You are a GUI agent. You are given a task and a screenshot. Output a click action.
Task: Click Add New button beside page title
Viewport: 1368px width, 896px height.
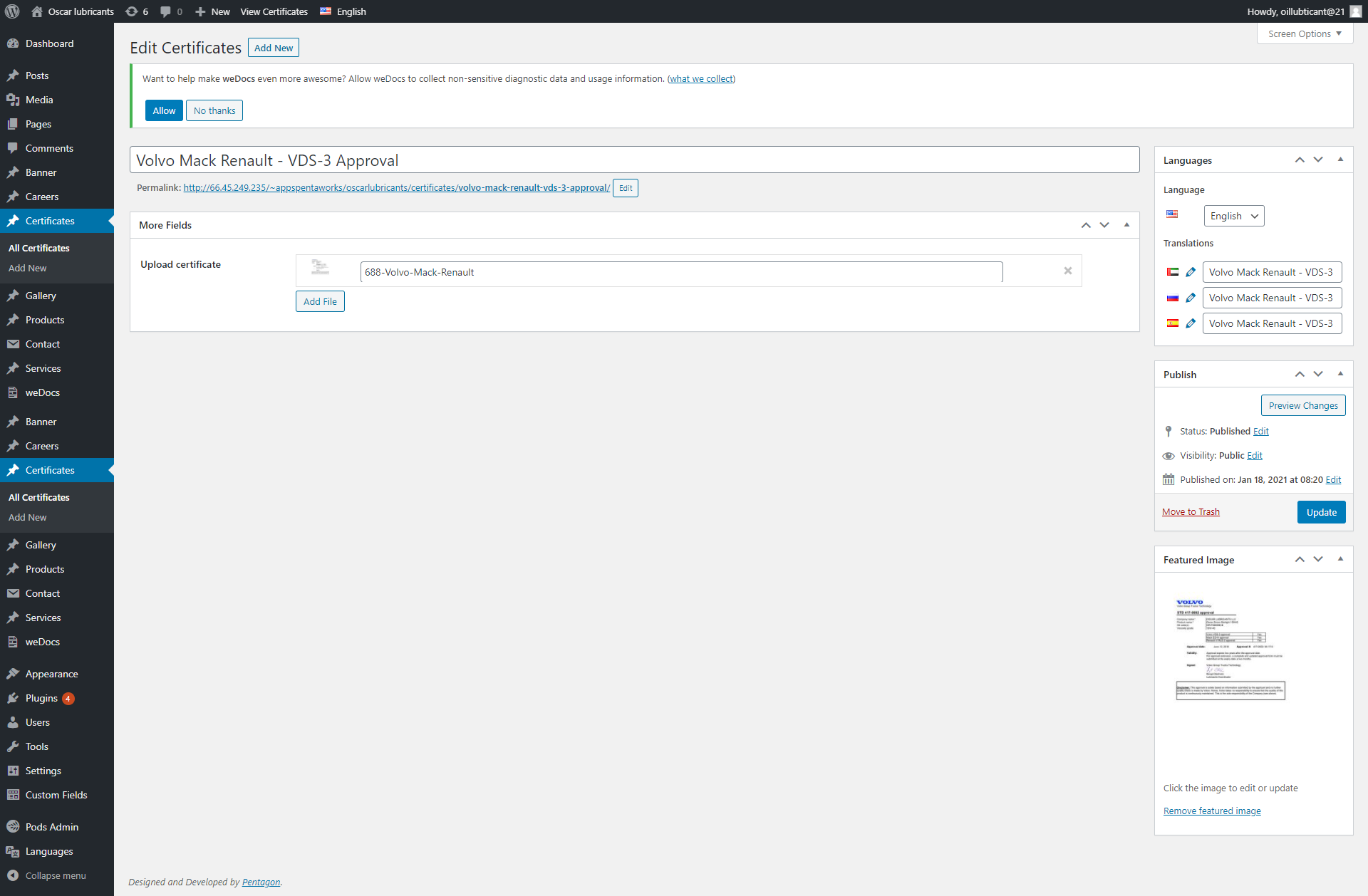(x=274, y=48)
